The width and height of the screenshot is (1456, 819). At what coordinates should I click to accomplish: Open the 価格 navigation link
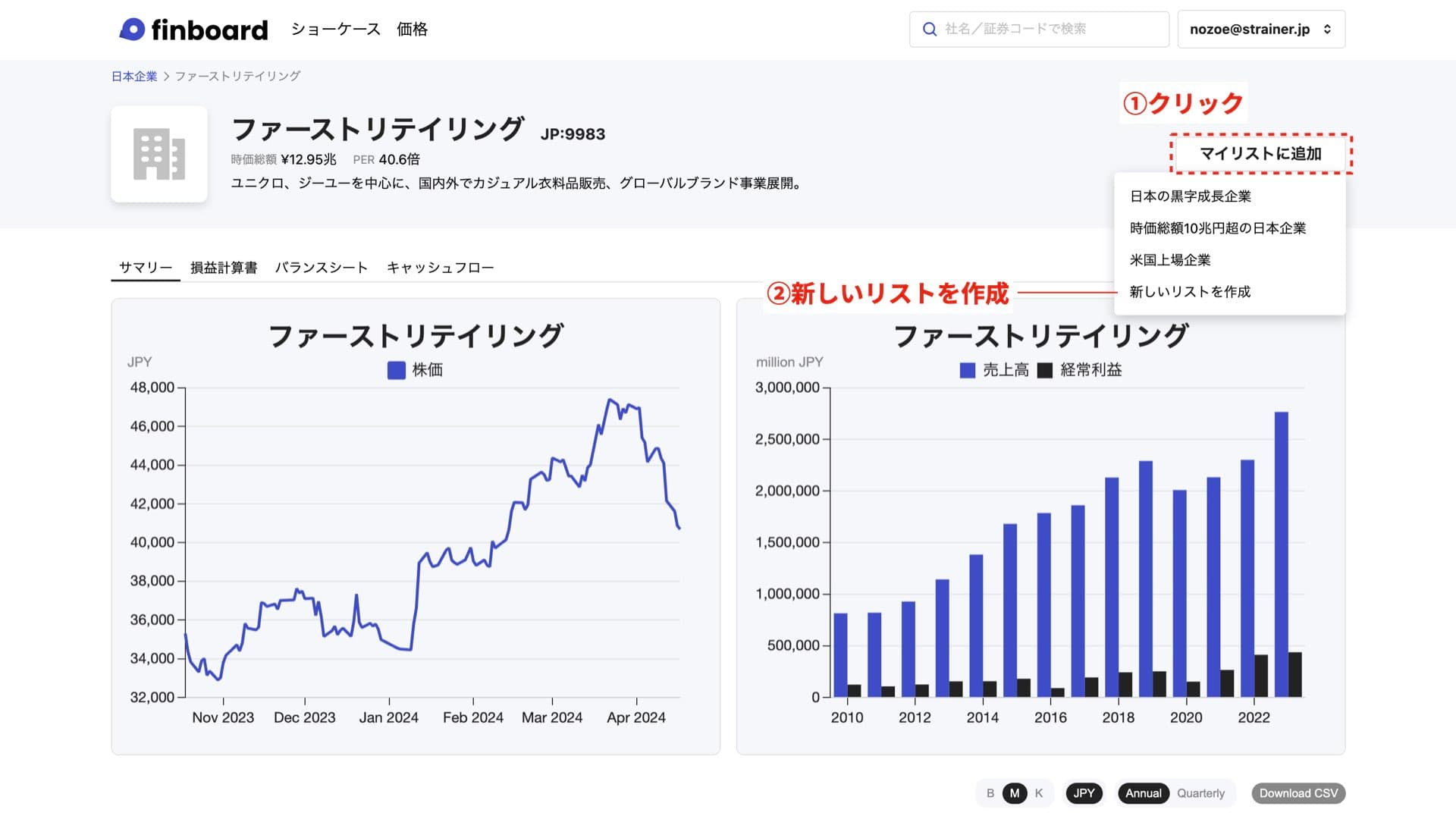point(413,30)
